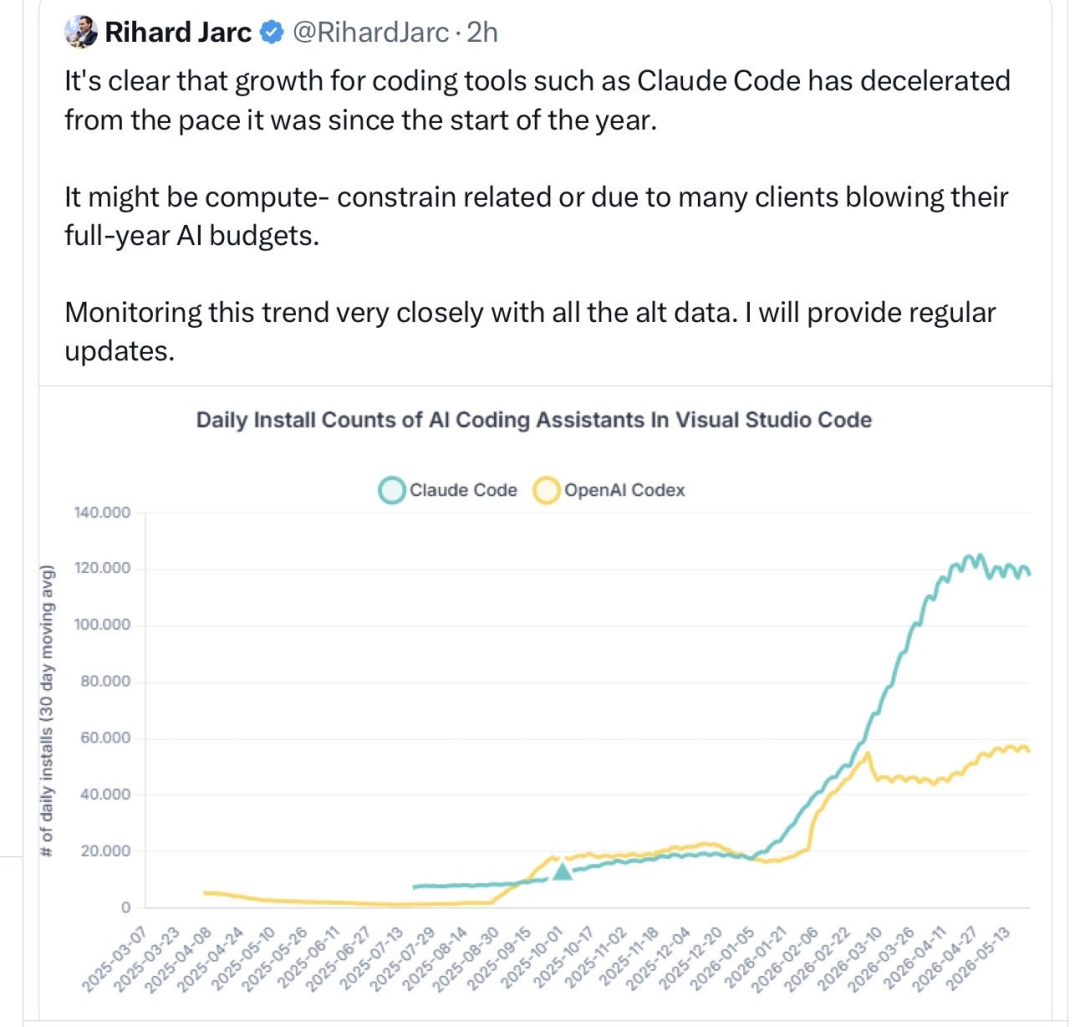Open the @RihardJarc handle link

coord(371,32)
